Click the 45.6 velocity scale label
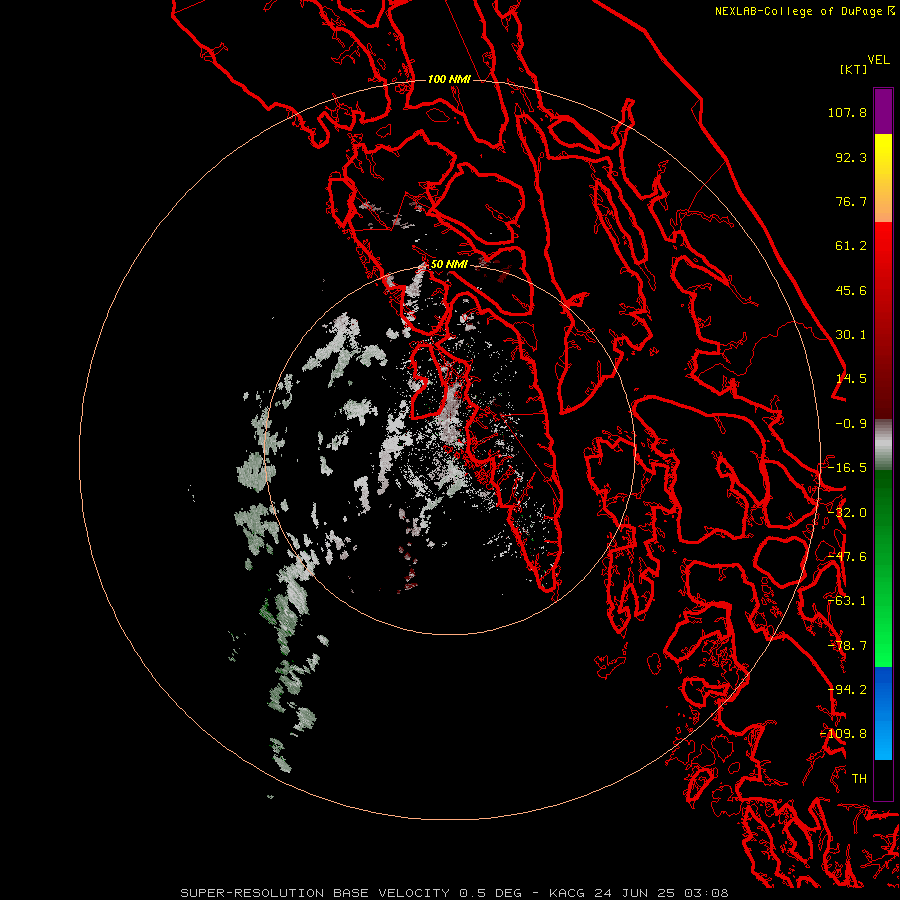Viewport: 900px width, 900px height. (851, 290)
